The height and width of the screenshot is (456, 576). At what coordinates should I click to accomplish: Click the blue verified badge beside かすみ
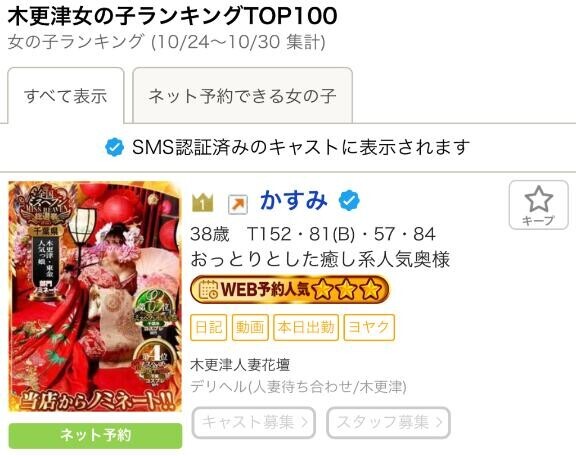pyautogui.click(x=349, y=201)
